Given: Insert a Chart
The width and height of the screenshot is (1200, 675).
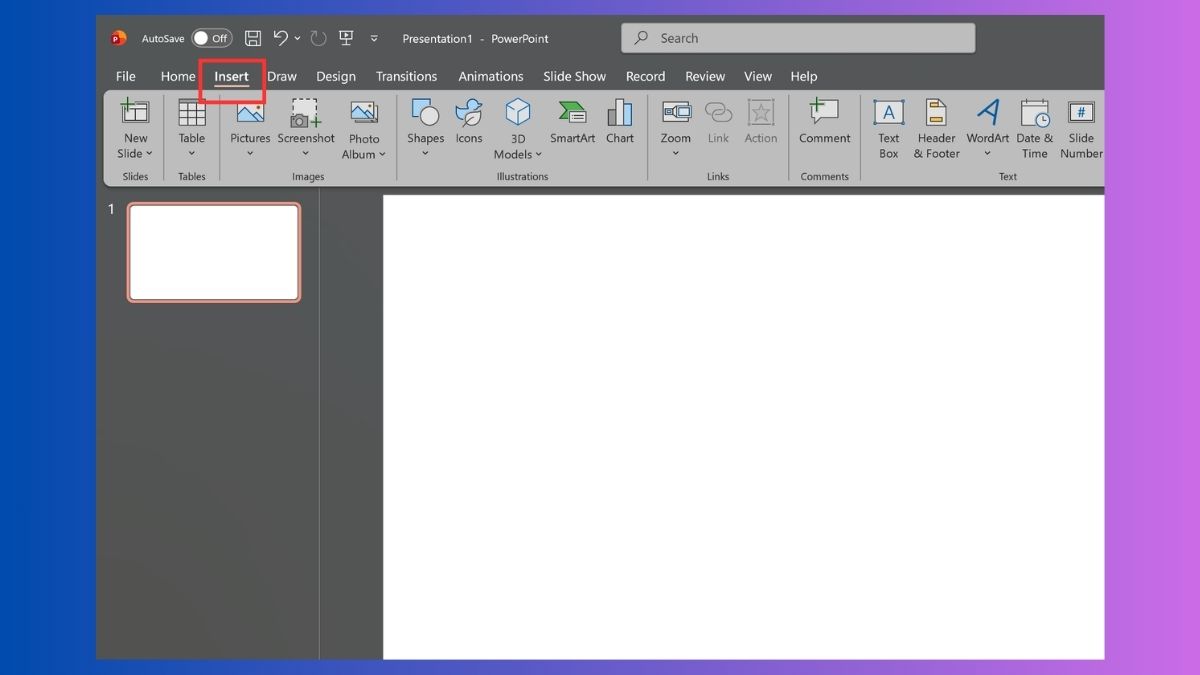Looking at the screenshot, I should pyautogui.click(x=620, y=121).
